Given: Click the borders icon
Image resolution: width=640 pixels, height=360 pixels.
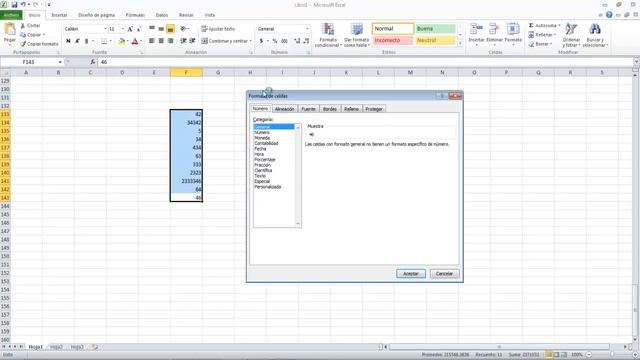Looking at the screenshot, I should coord(104,41).
